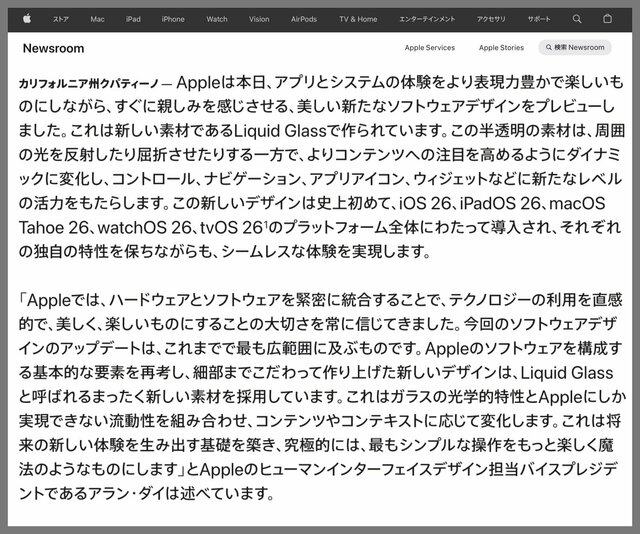The image size is (640, 534).
Task: Open the Apple Services link
Action: coord(430,47)
